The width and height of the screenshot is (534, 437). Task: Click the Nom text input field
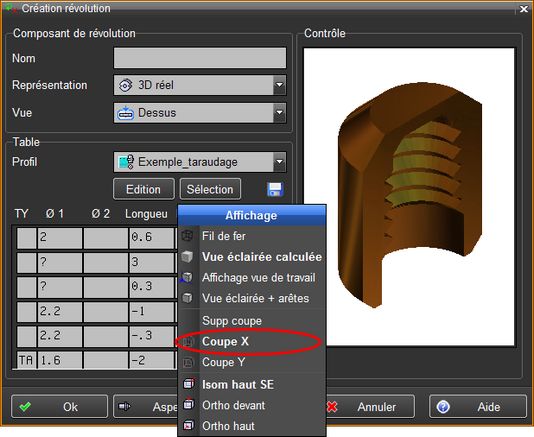pyautogui.click(x=200, y=58)
